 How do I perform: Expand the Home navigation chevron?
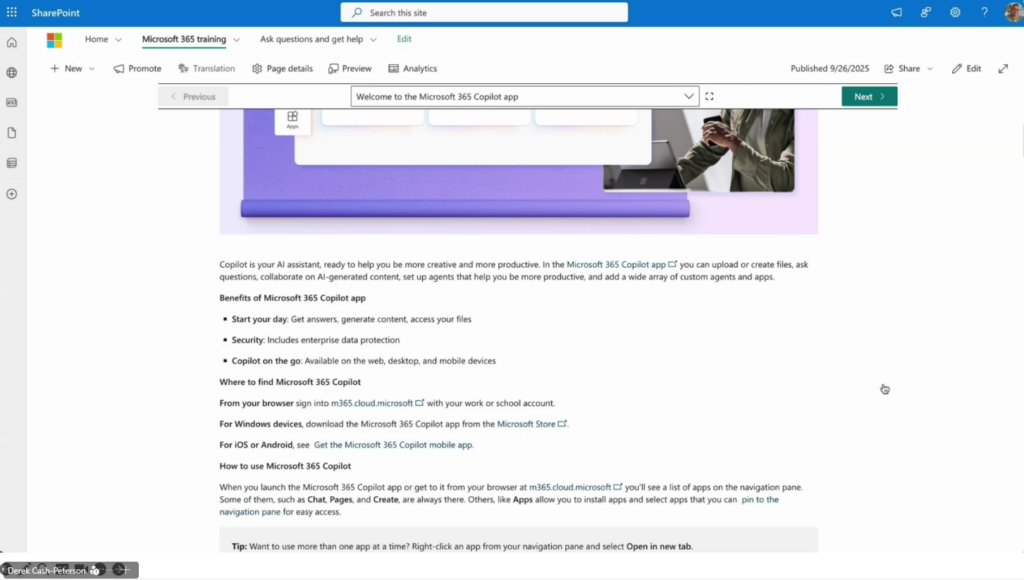(118, 40)
